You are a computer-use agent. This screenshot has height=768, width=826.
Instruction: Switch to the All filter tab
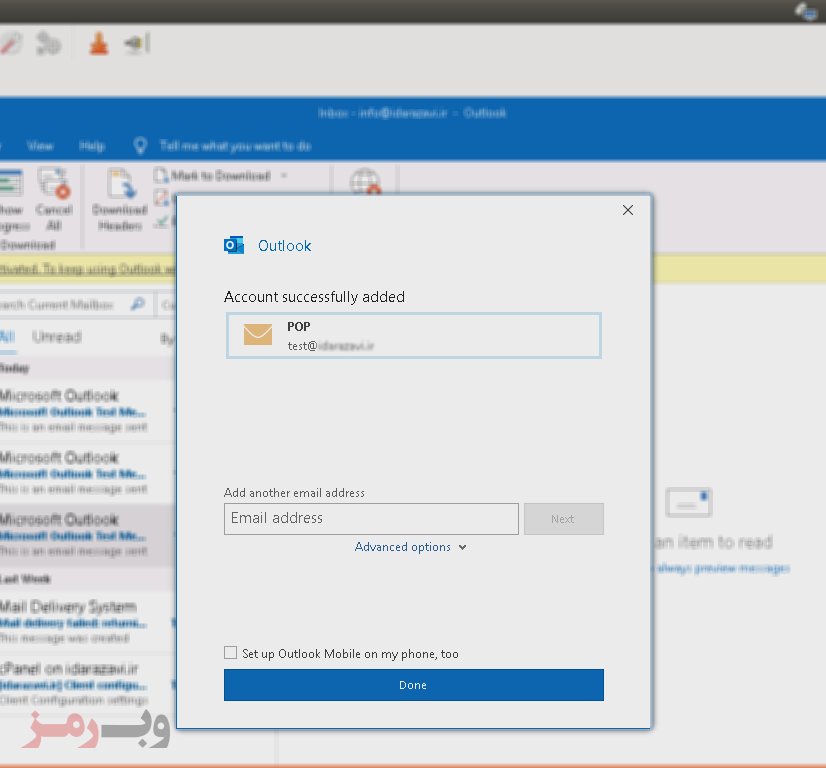coord(7,337)
